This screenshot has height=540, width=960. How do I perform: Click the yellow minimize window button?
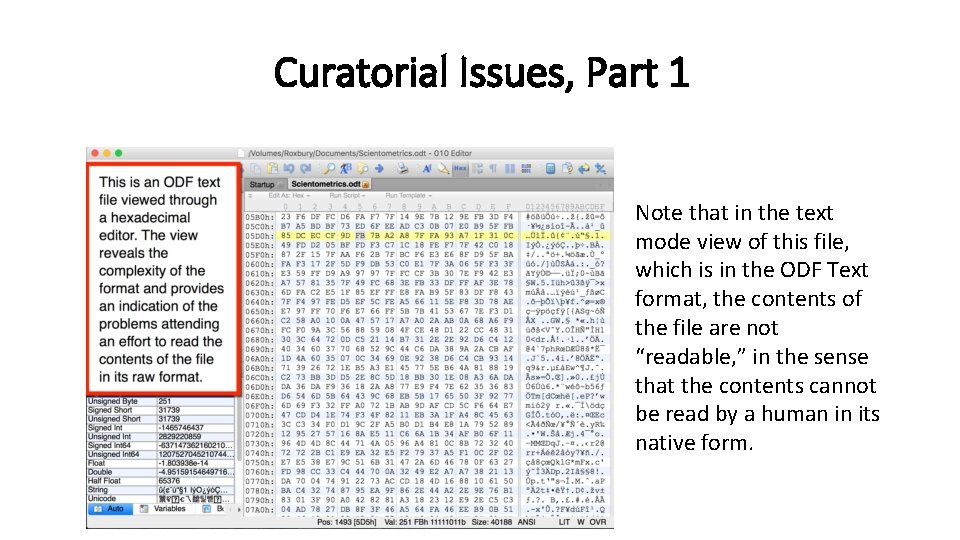pyautogui.click(x=107, y=153)
